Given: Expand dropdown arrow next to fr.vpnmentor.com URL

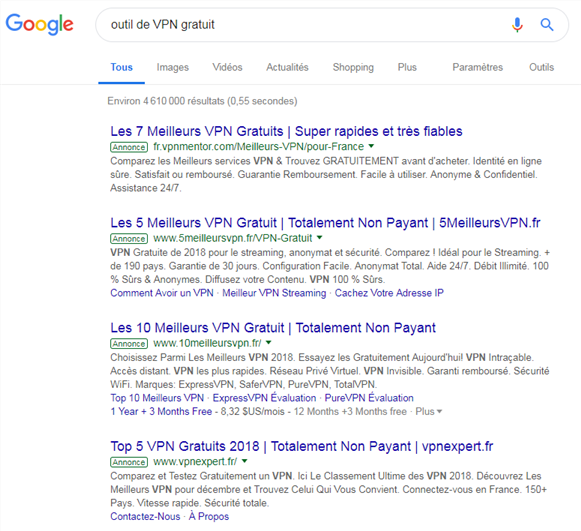Looking at the screenshot, I should (x=371, y=146).
